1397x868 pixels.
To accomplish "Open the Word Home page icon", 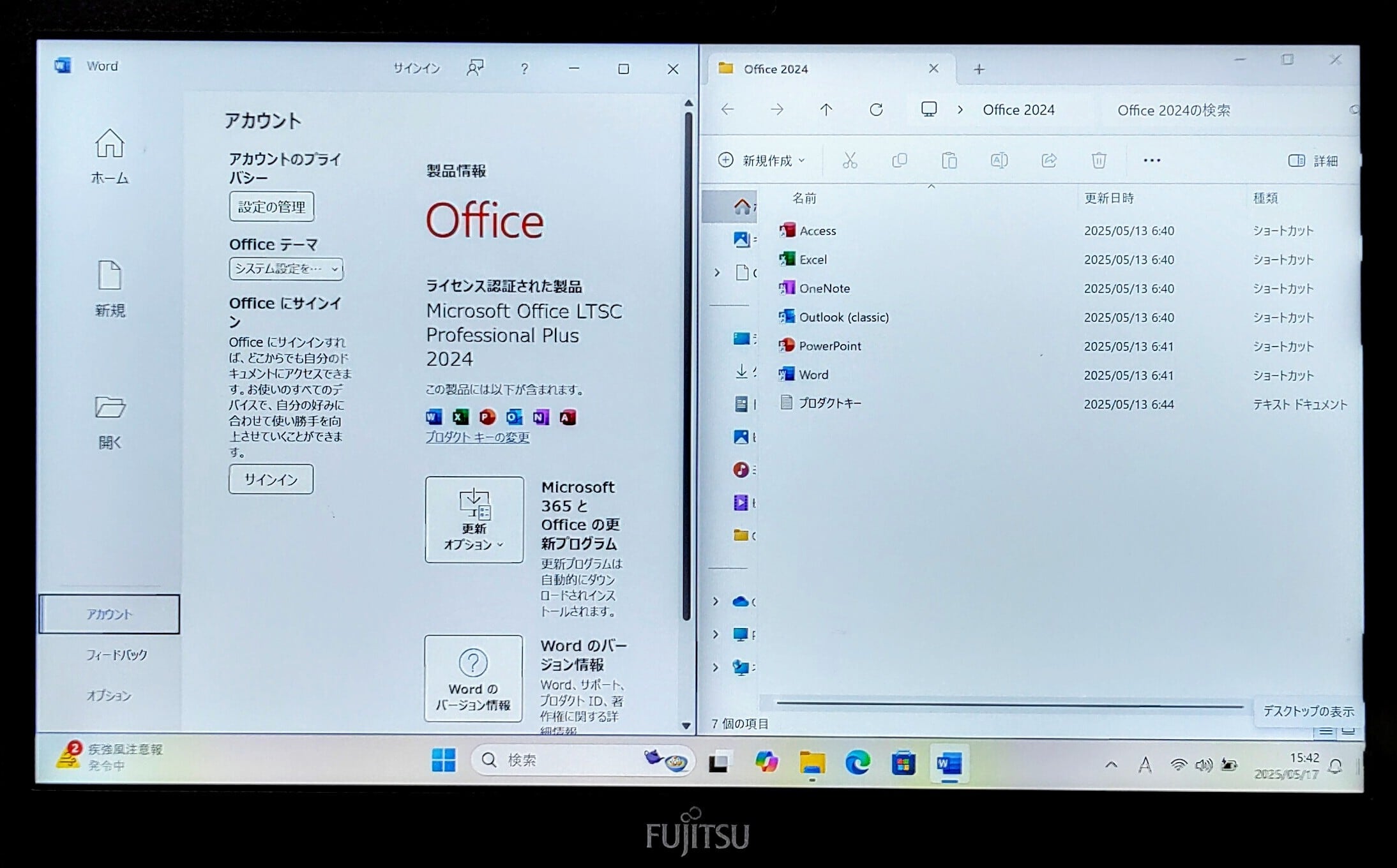I will [109, 144].
